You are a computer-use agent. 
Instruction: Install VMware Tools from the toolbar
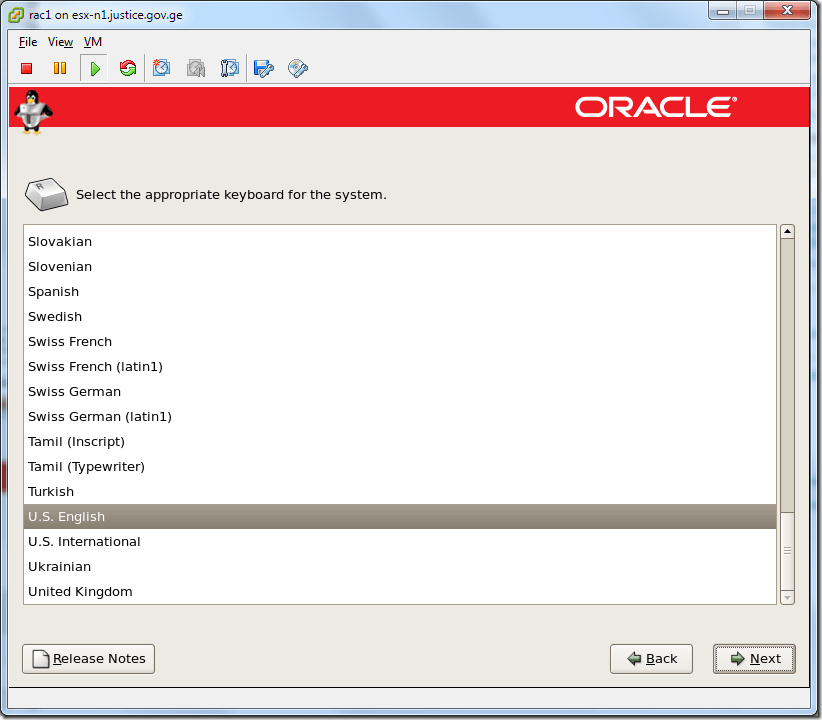tap(297, 68)
